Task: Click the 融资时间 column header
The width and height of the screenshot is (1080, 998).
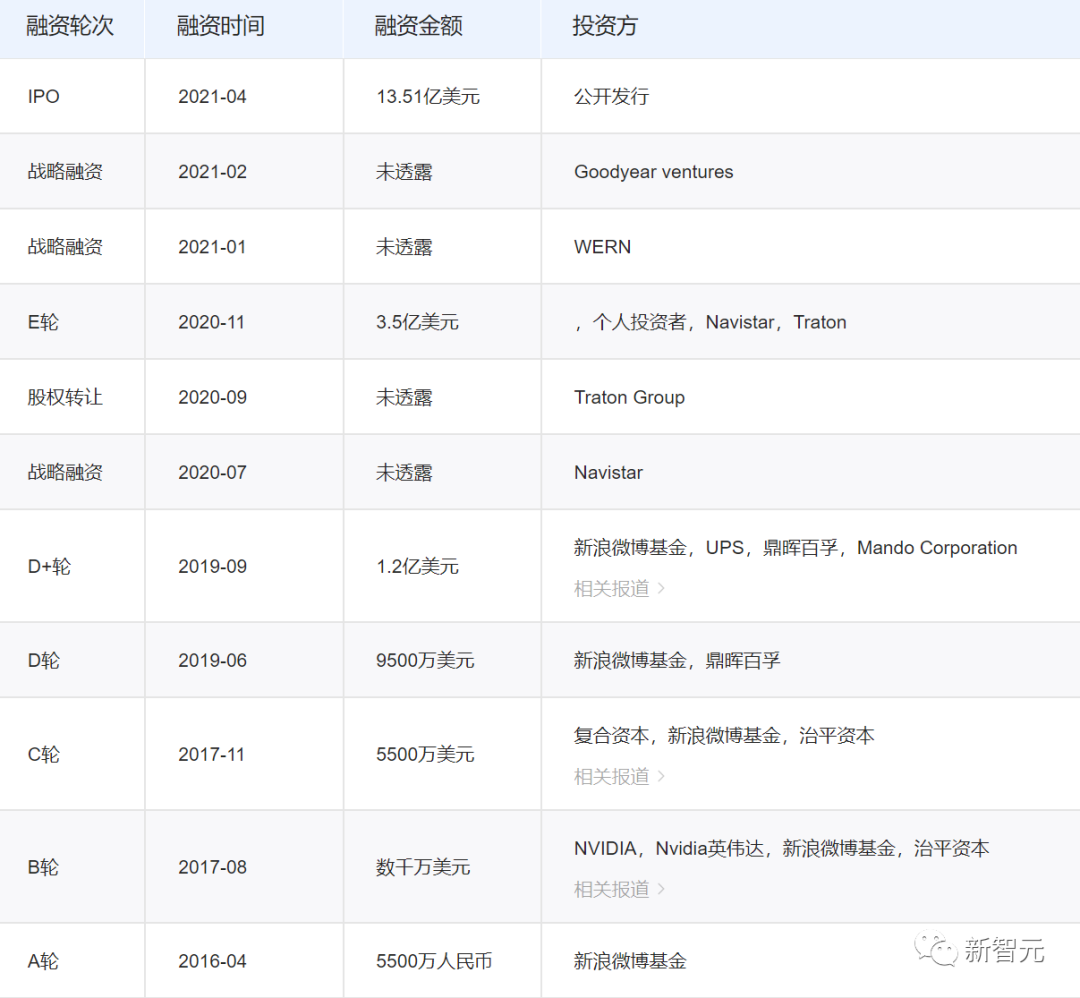Action: pyautogui.click(x=220, y=26)
